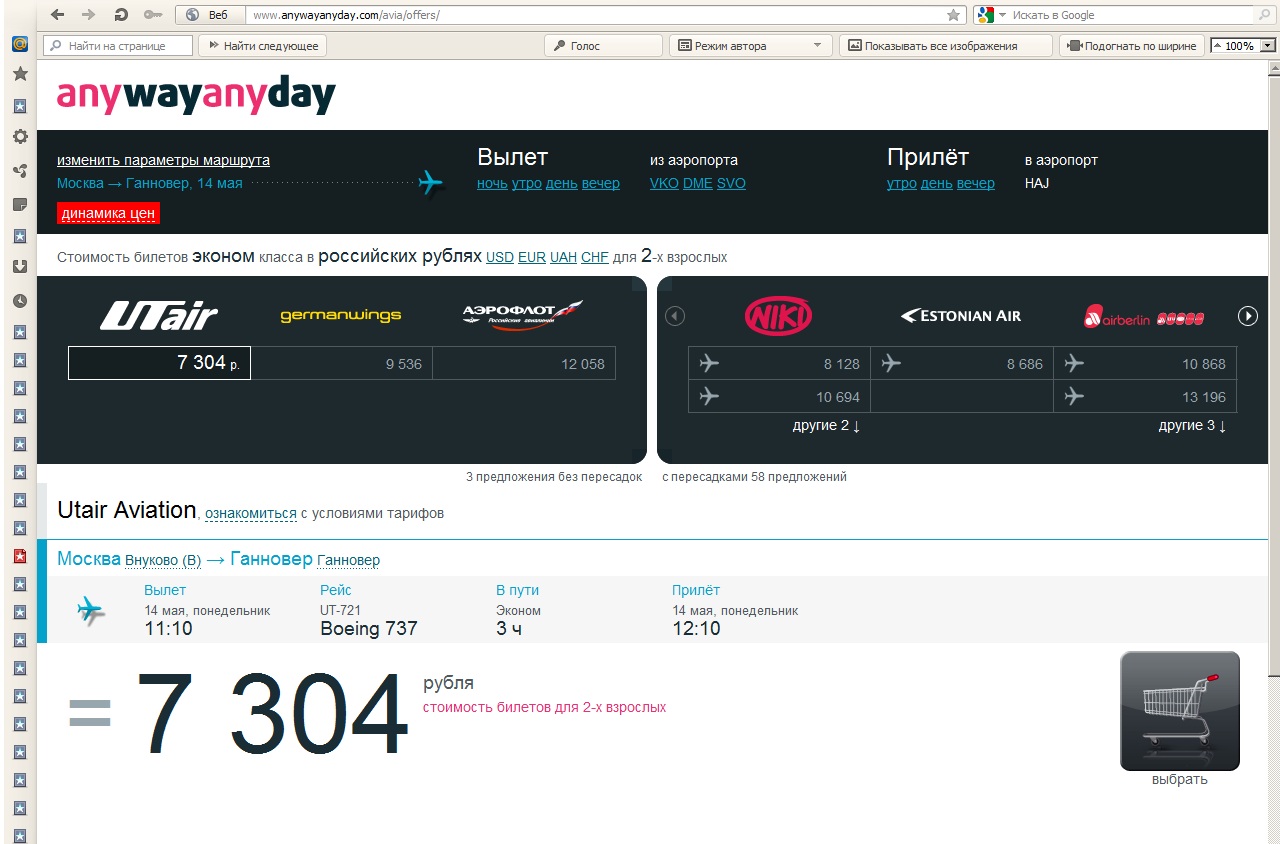The width and height of the screenshot is (1280, 844).
Task: Filter departure by ночь
Action: pos(492,184)
